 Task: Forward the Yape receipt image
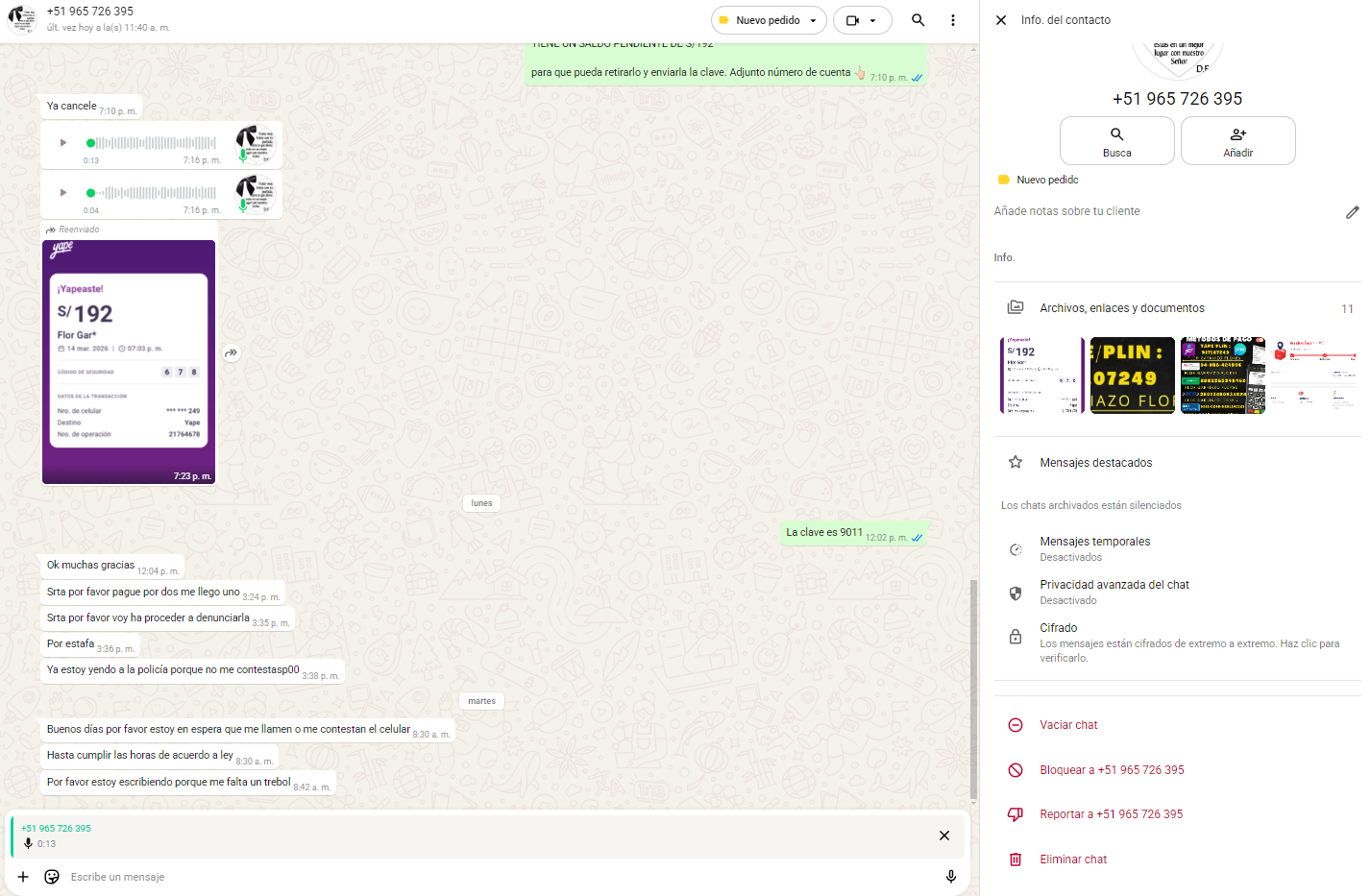[x=231, y=353]
